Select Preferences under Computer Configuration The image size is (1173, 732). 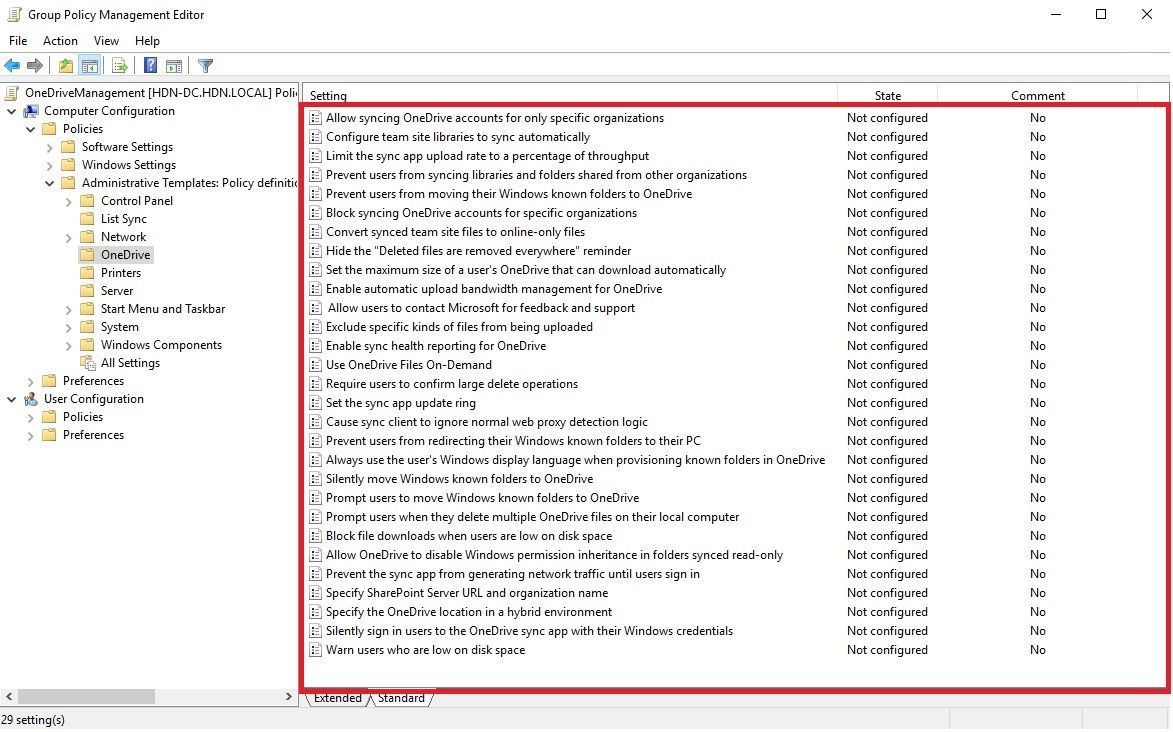tap(94, 381)
